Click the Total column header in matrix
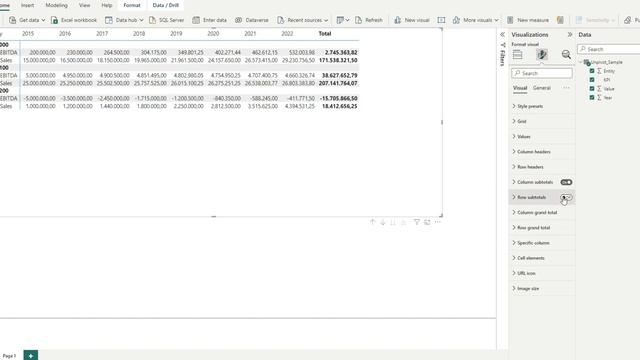 tap(324, 34)
